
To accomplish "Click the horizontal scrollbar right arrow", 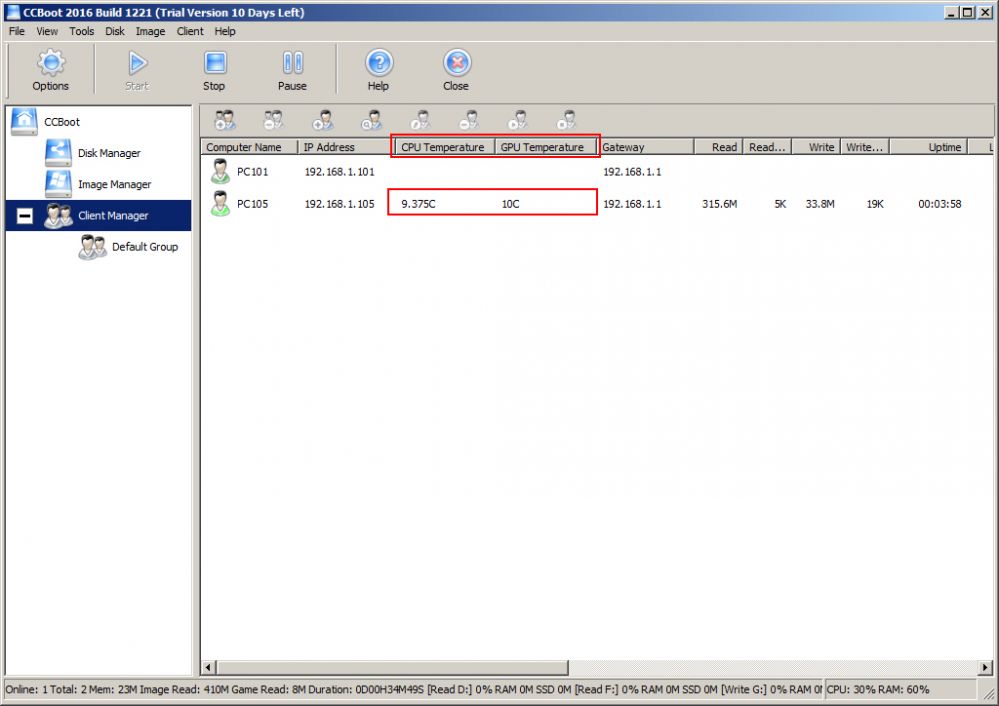I will click(985, 667).
